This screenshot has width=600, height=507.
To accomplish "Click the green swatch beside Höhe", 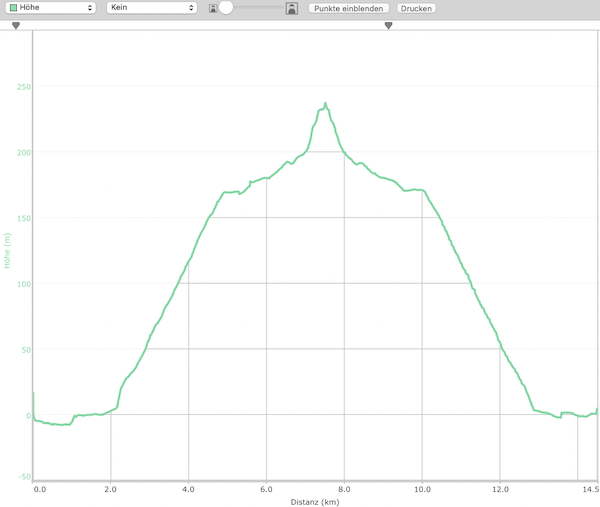I will [12, 8].
